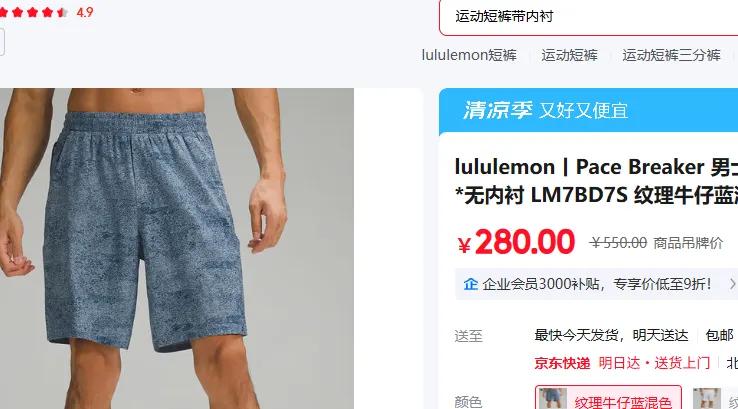
Task: Open the 运动短裤三分裤 suggested search link
Action: point(671,56)
